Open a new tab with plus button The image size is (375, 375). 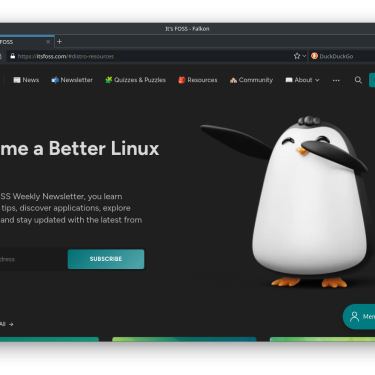pyautogui.click(x=59, y=42)
